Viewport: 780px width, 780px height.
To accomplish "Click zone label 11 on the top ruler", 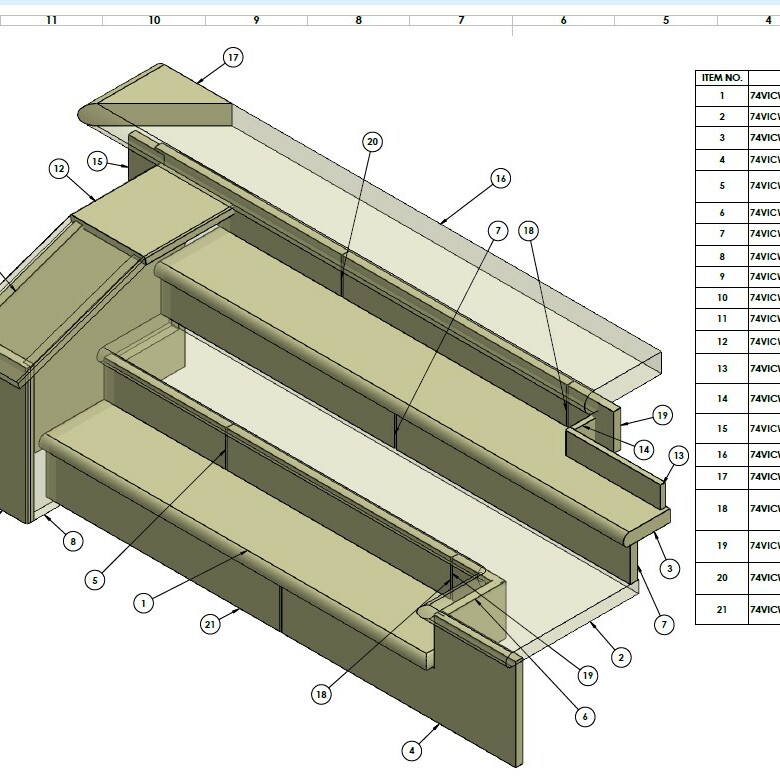I will (51, 20).
